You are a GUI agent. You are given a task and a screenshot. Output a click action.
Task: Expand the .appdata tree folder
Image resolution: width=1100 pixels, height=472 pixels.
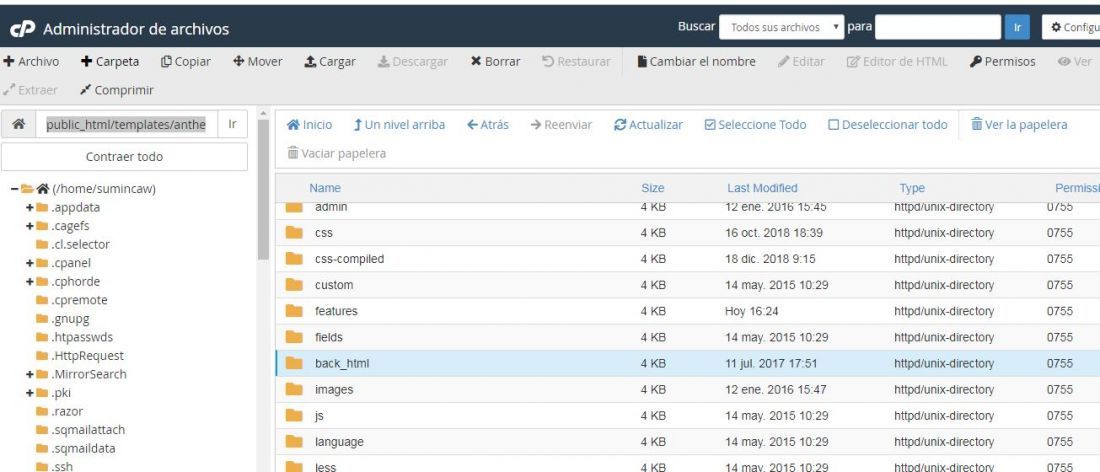[x=29, y=208]
